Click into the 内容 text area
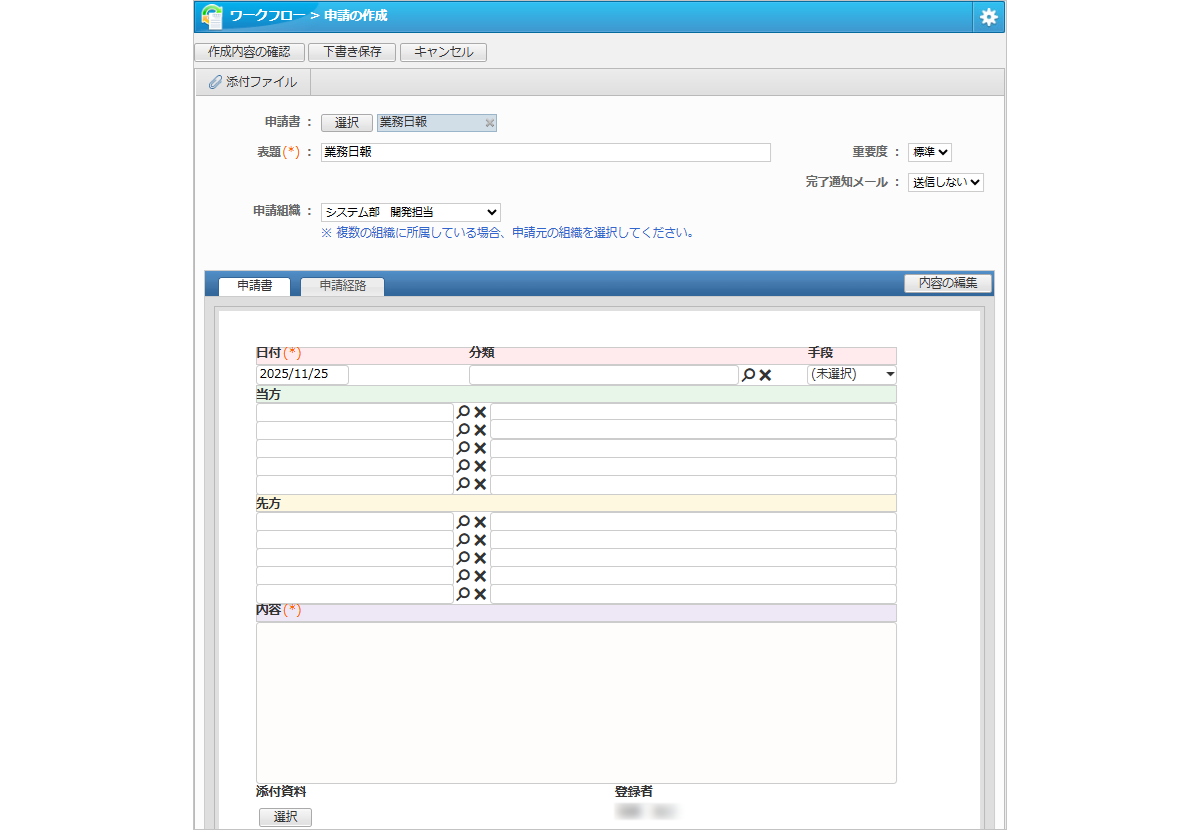The image size is (1200, 830). (x=576, y=702)
